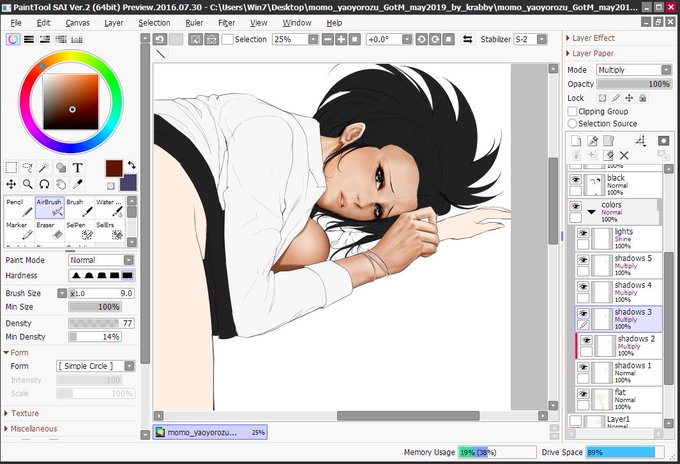
Task: Choose the Eraser tool
Action: point(49,230)
